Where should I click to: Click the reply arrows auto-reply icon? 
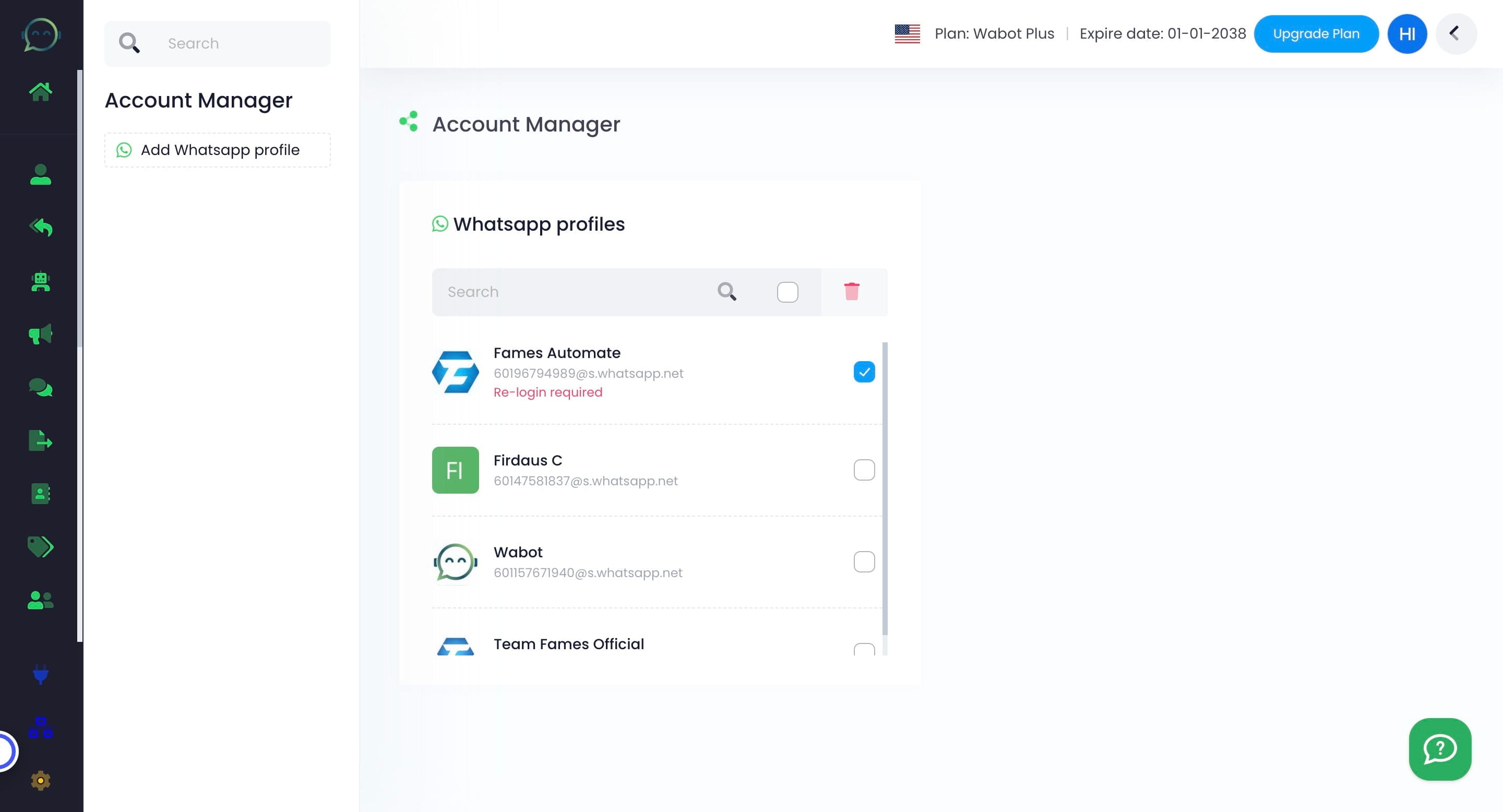click(40, 228)
